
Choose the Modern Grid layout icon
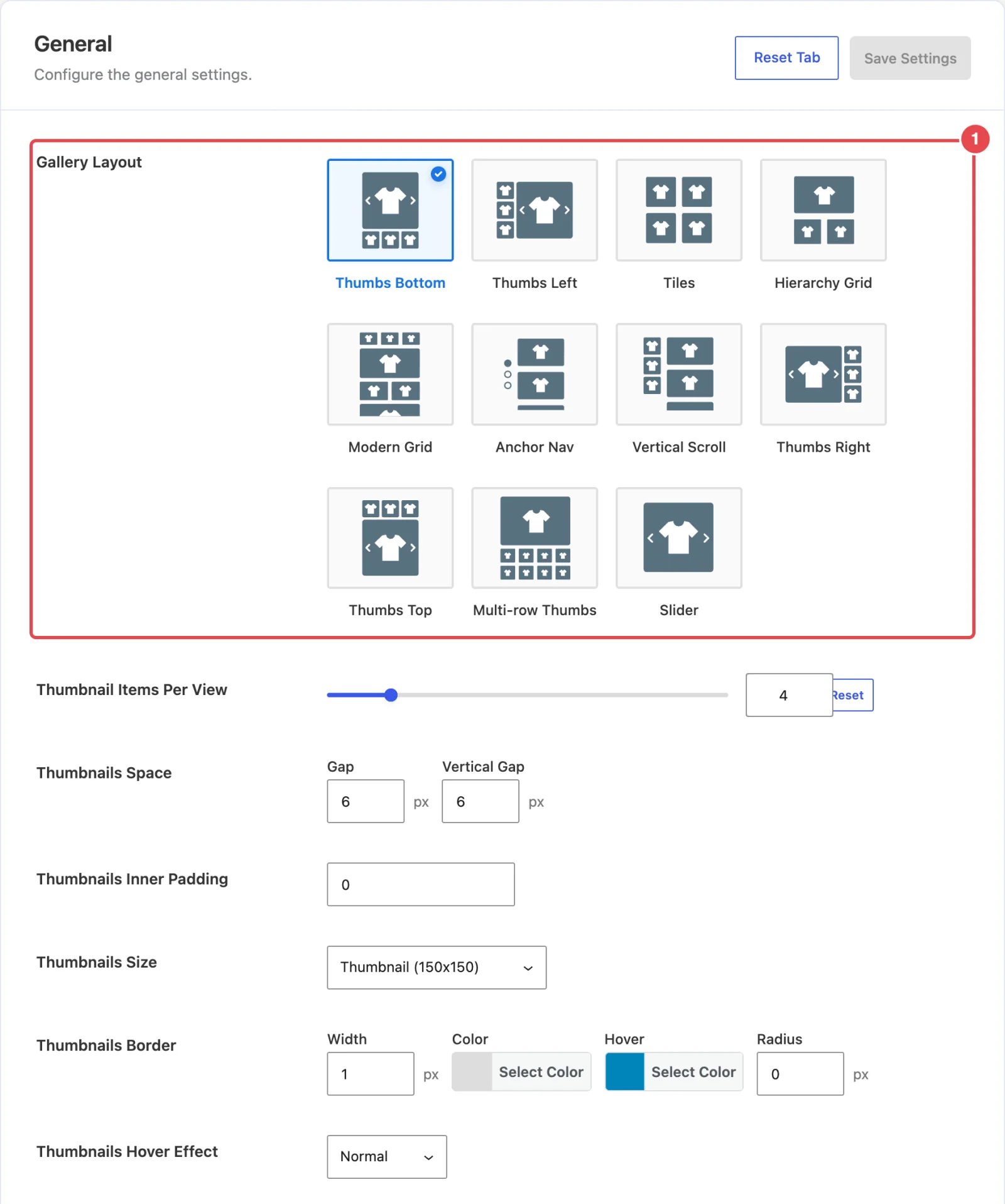click(390, 375)
